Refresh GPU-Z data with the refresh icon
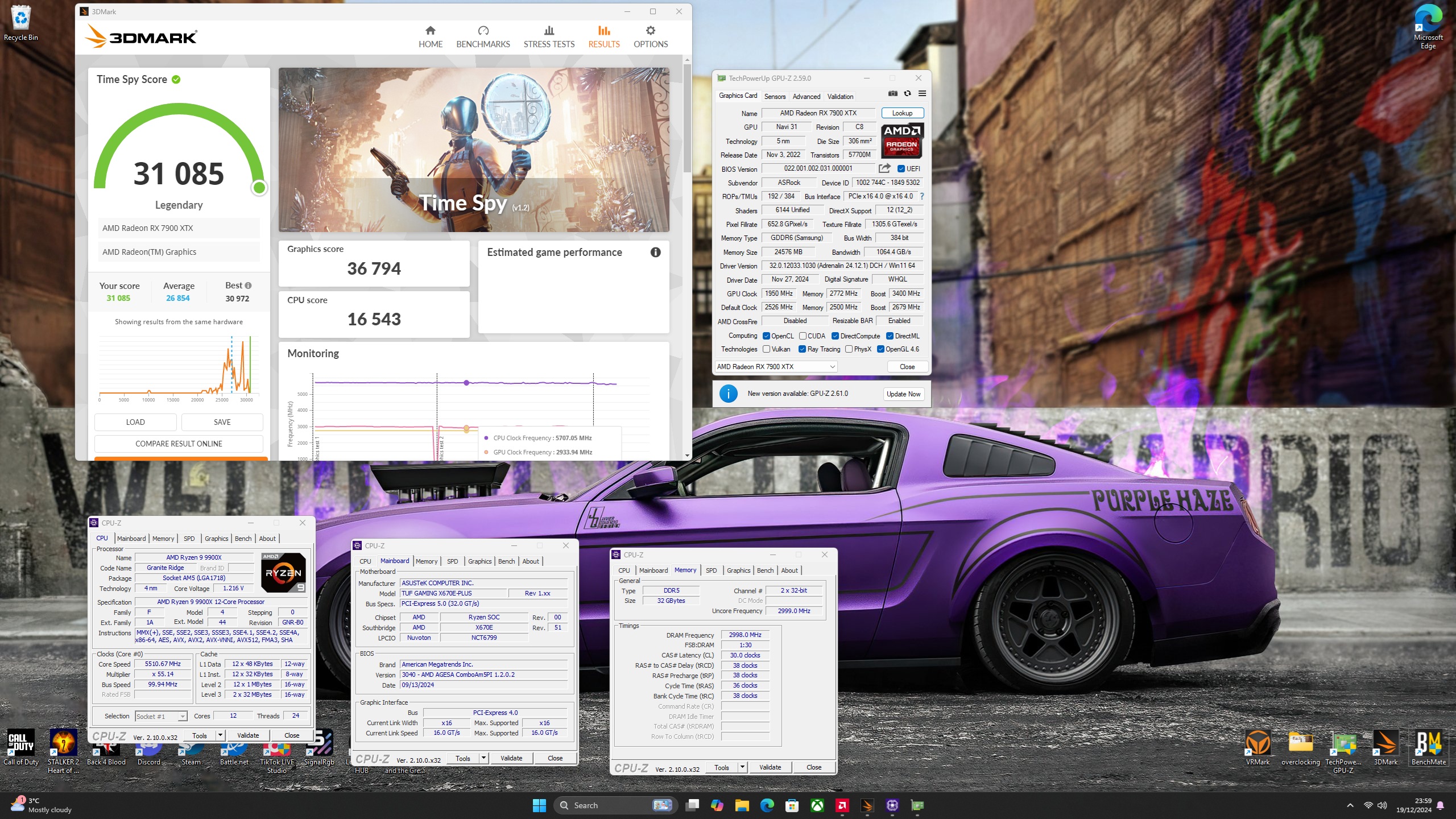The image size is (1456, 819). tap(907, 93)
